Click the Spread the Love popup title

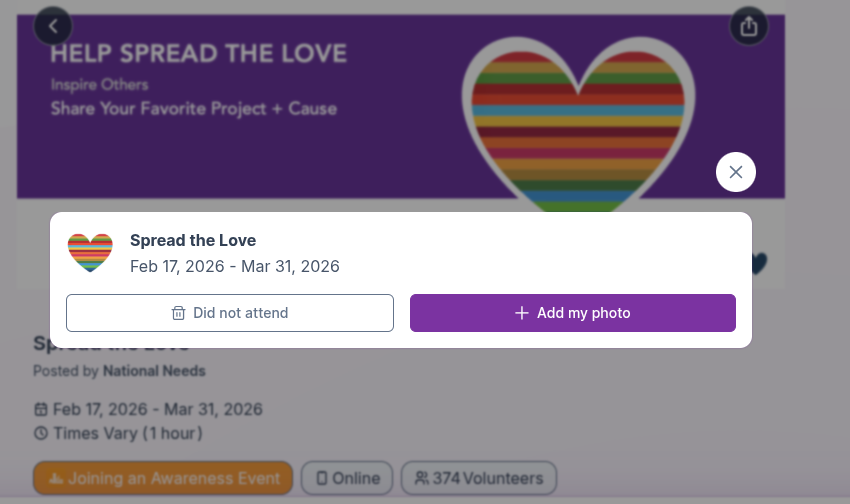(x=193, y=240)
